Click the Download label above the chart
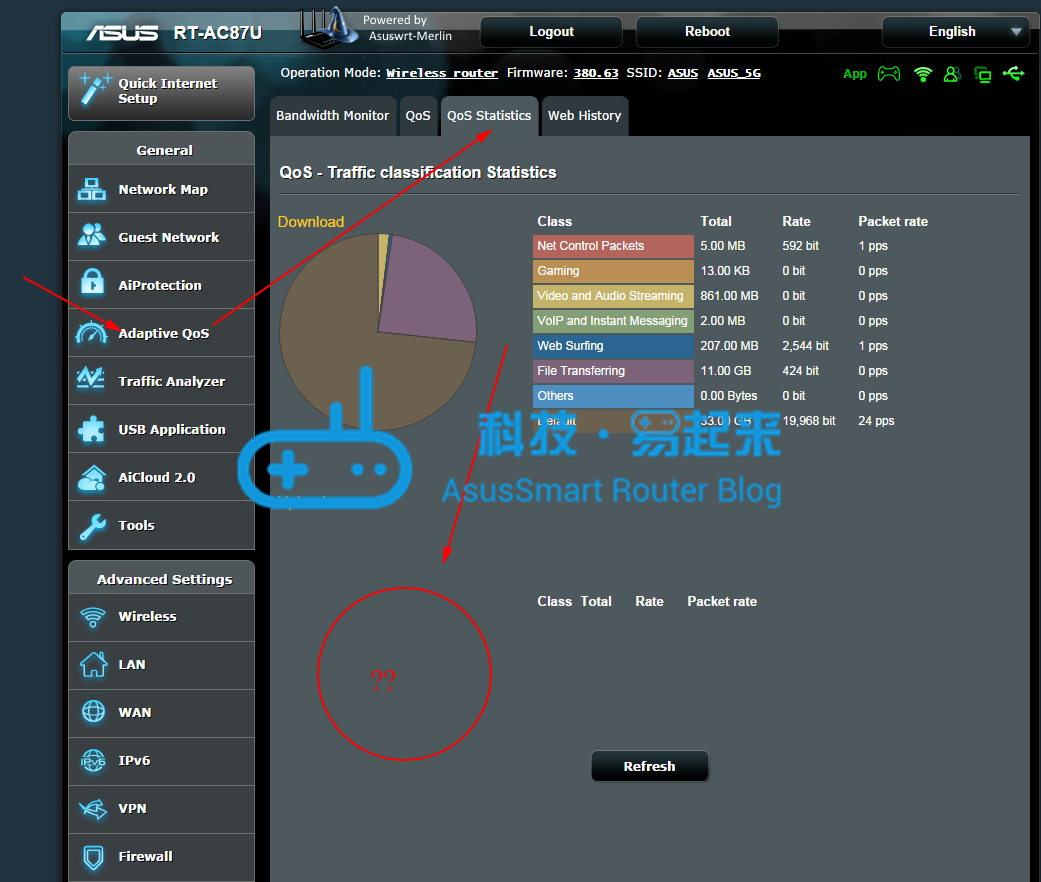 pos(311,222)
